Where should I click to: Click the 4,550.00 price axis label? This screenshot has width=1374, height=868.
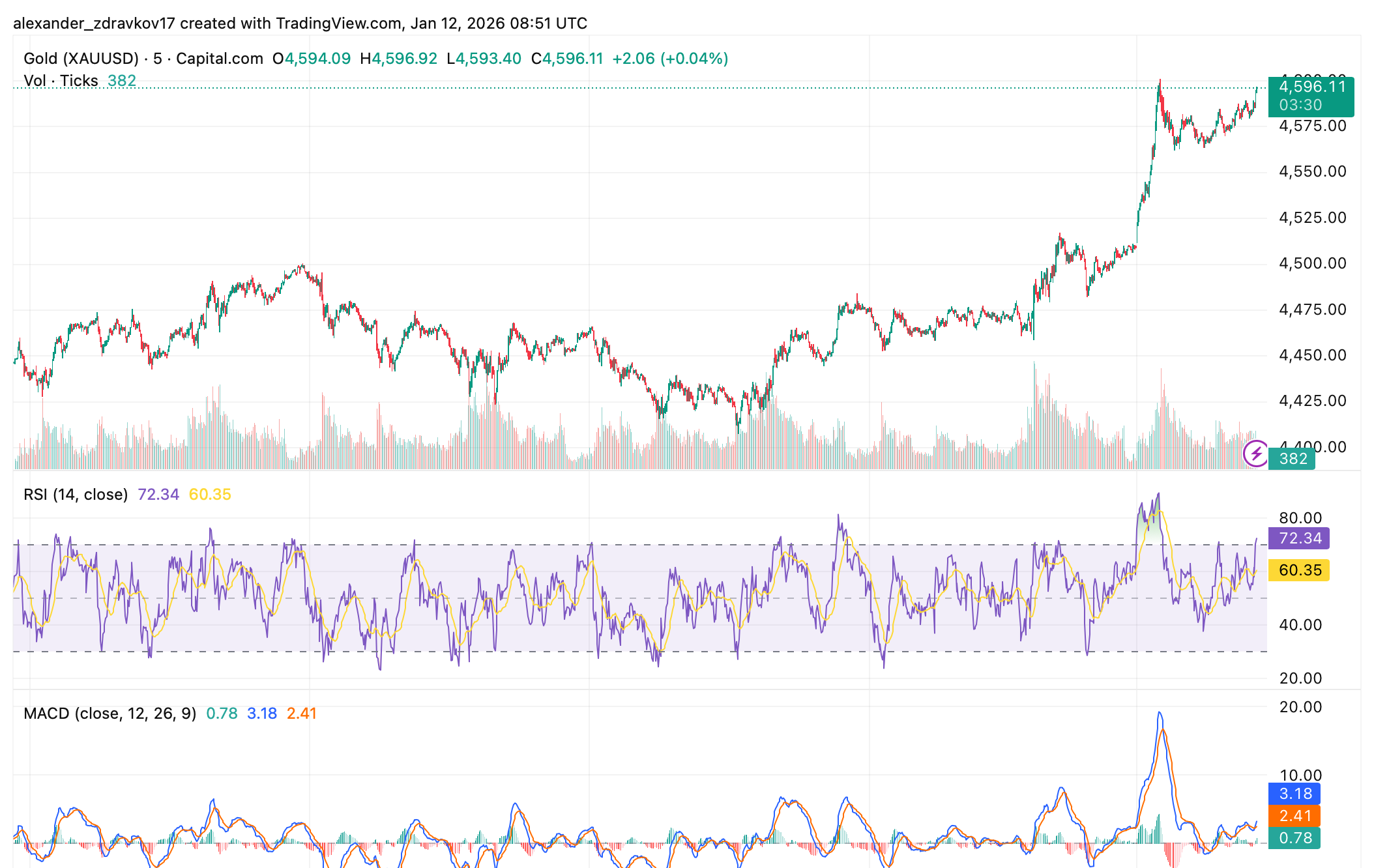pyautogui.click(x=1312, y=171)
